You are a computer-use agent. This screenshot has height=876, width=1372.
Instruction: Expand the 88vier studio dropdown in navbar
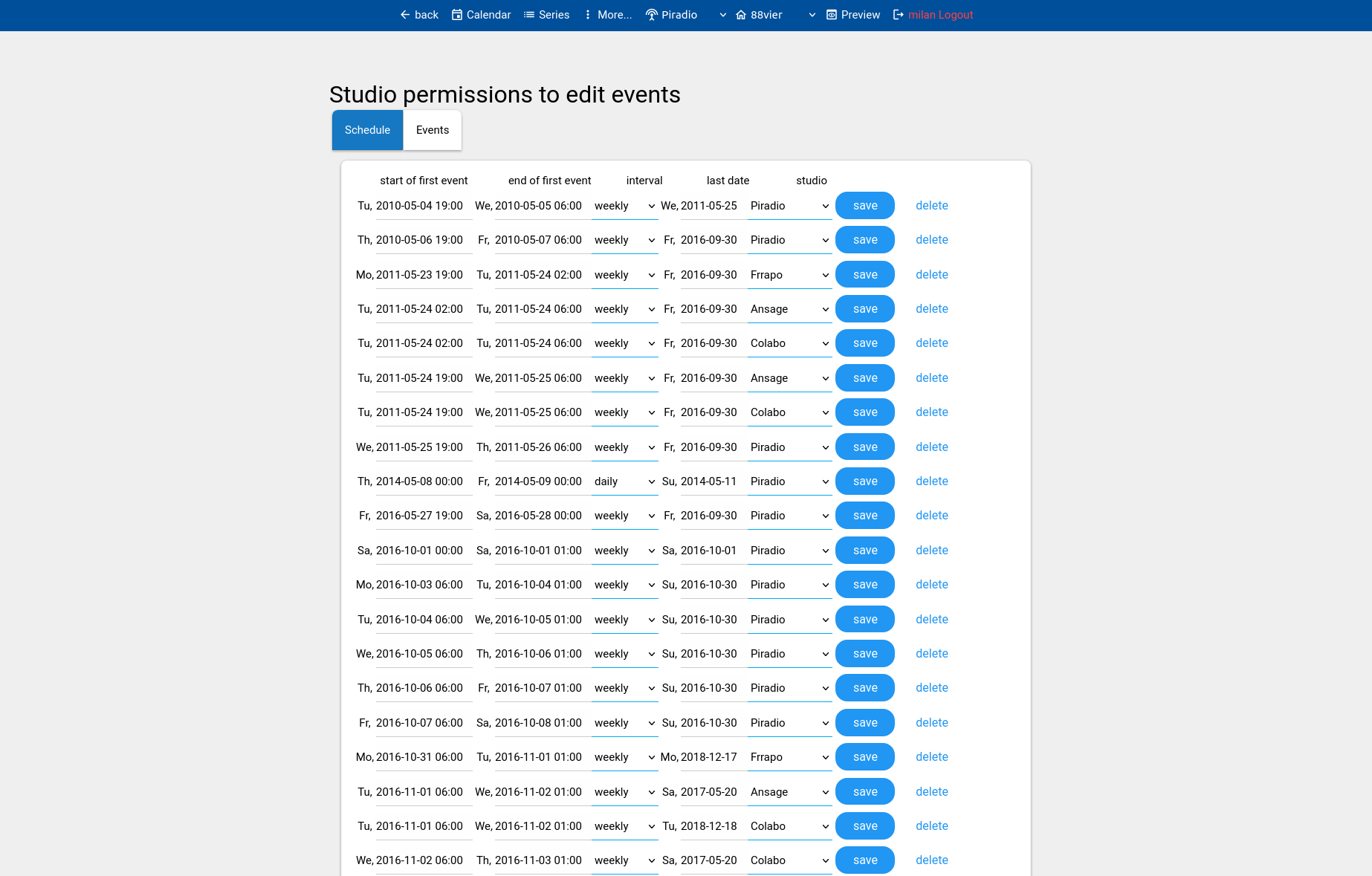(812, 15)
